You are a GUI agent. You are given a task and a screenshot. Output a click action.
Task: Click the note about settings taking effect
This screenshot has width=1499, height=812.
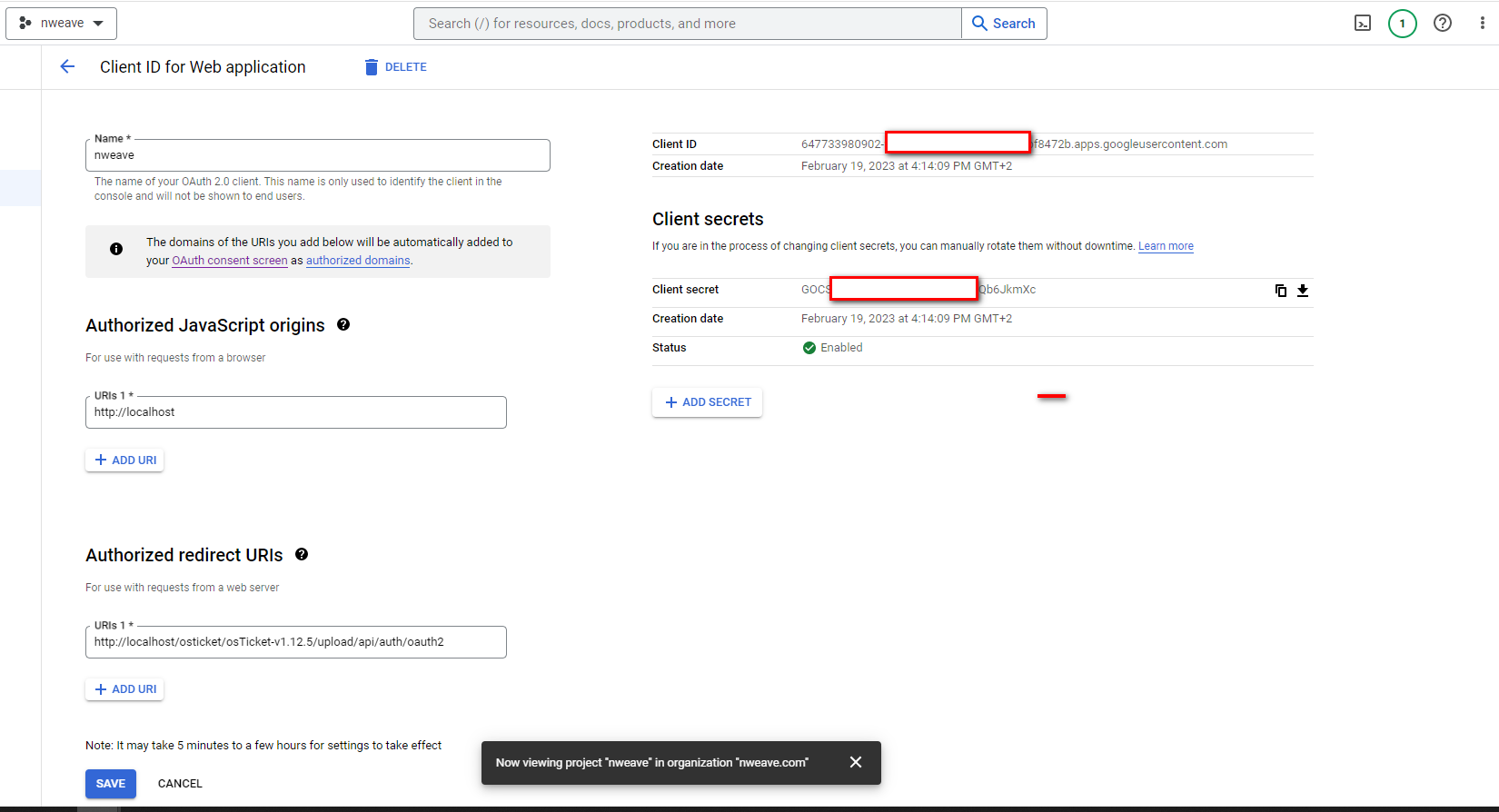(263, 746)
